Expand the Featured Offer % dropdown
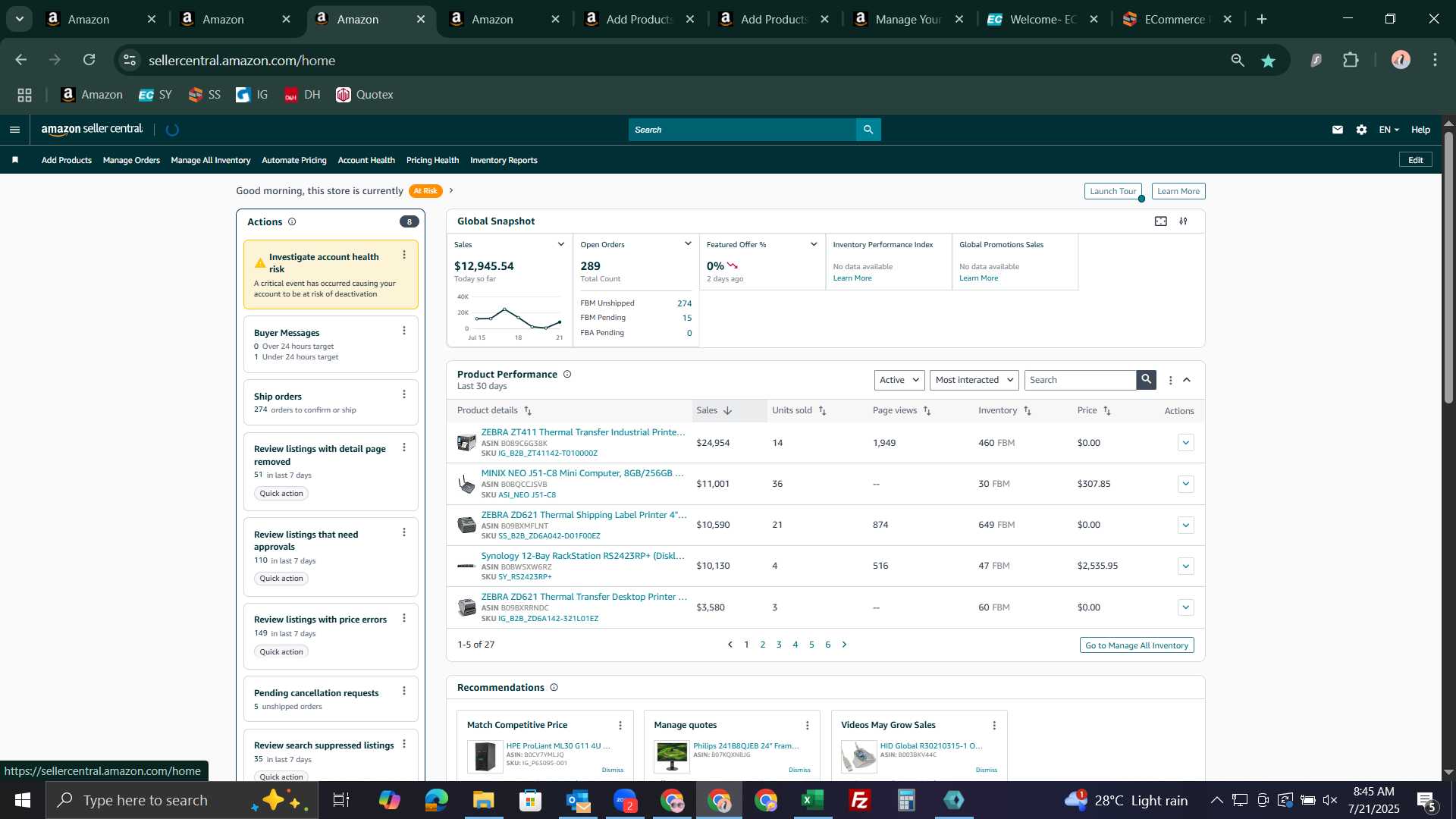 click(x=814, y=245)
